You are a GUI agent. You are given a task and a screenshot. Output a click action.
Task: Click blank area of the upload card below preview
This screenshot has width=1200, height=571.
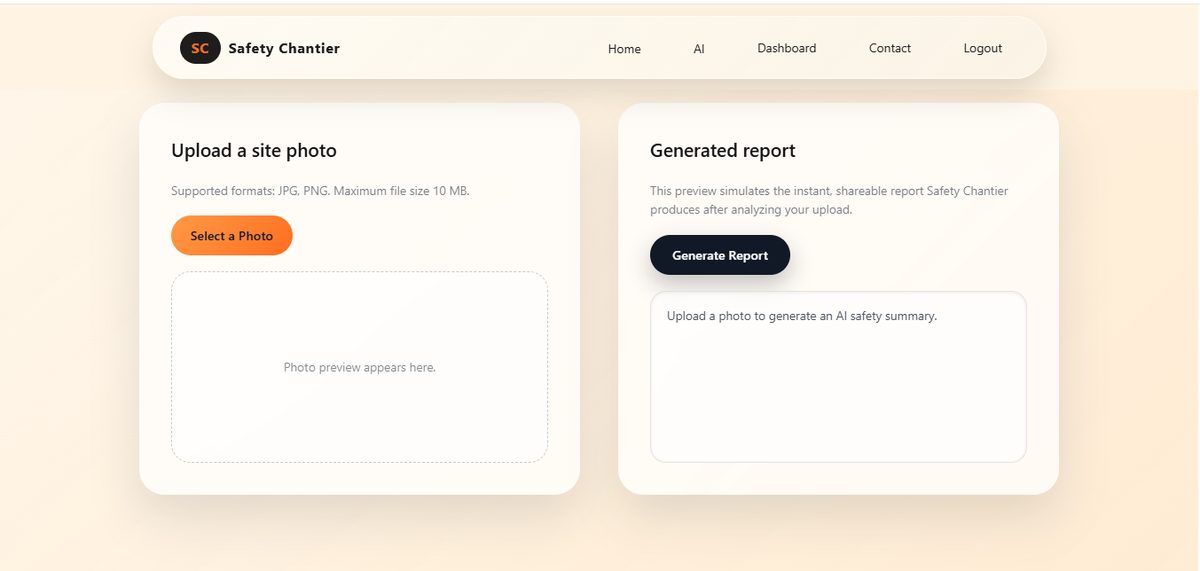359,478
